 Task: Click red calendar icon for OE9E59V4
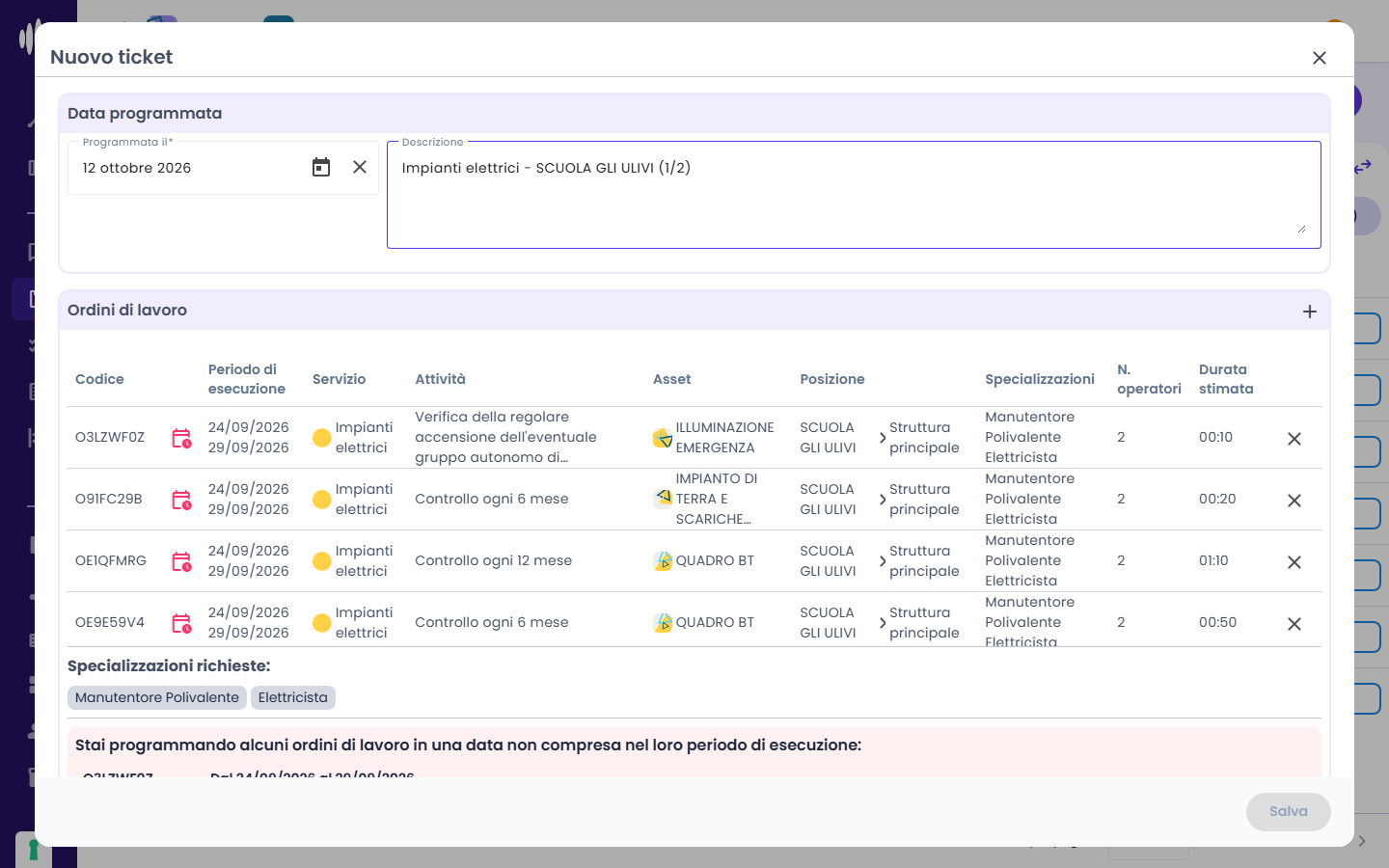coord(181,623)
